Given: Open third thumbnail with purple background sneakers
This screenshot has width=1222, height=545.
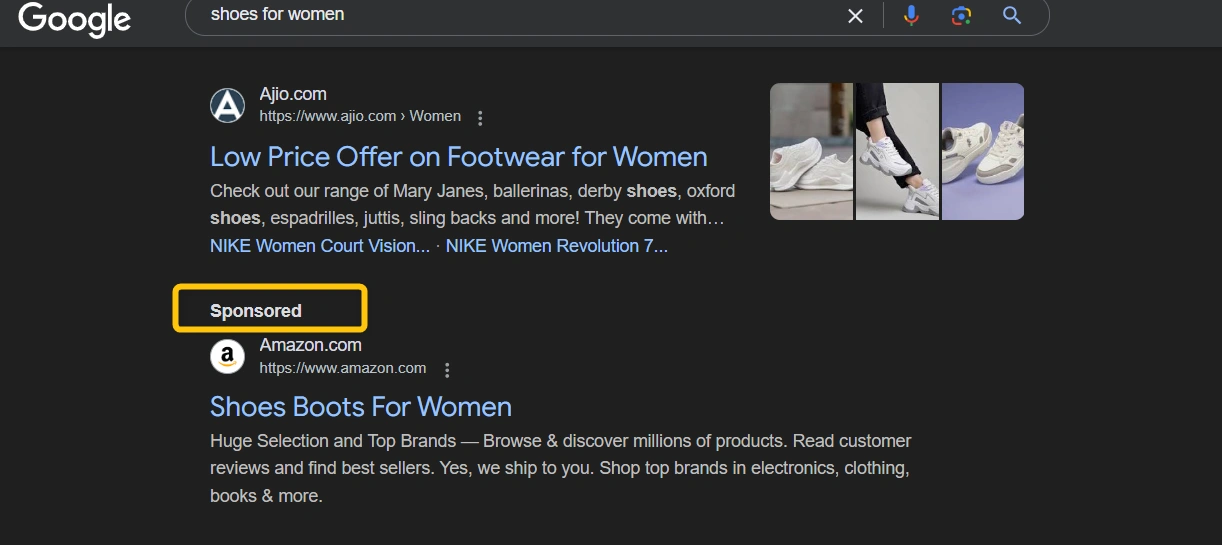Looking at the screenshot, I should click(983, 151).
